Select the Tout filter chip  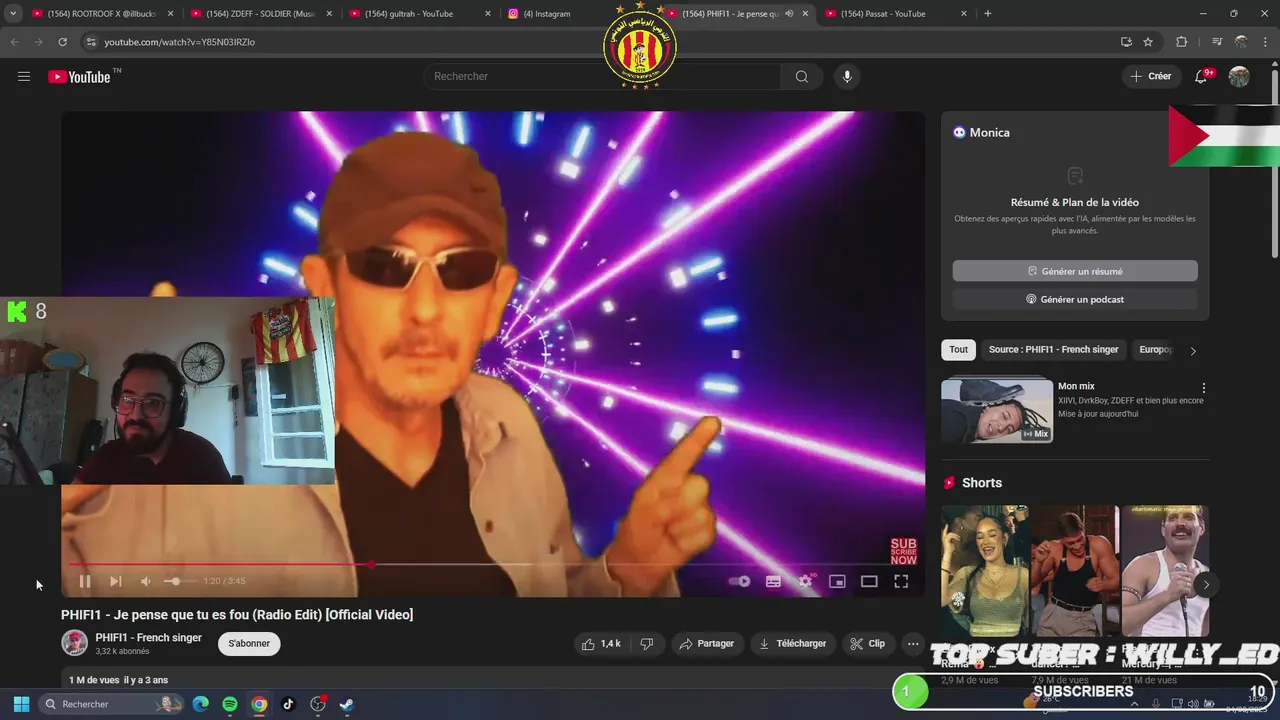click(958, 350)
